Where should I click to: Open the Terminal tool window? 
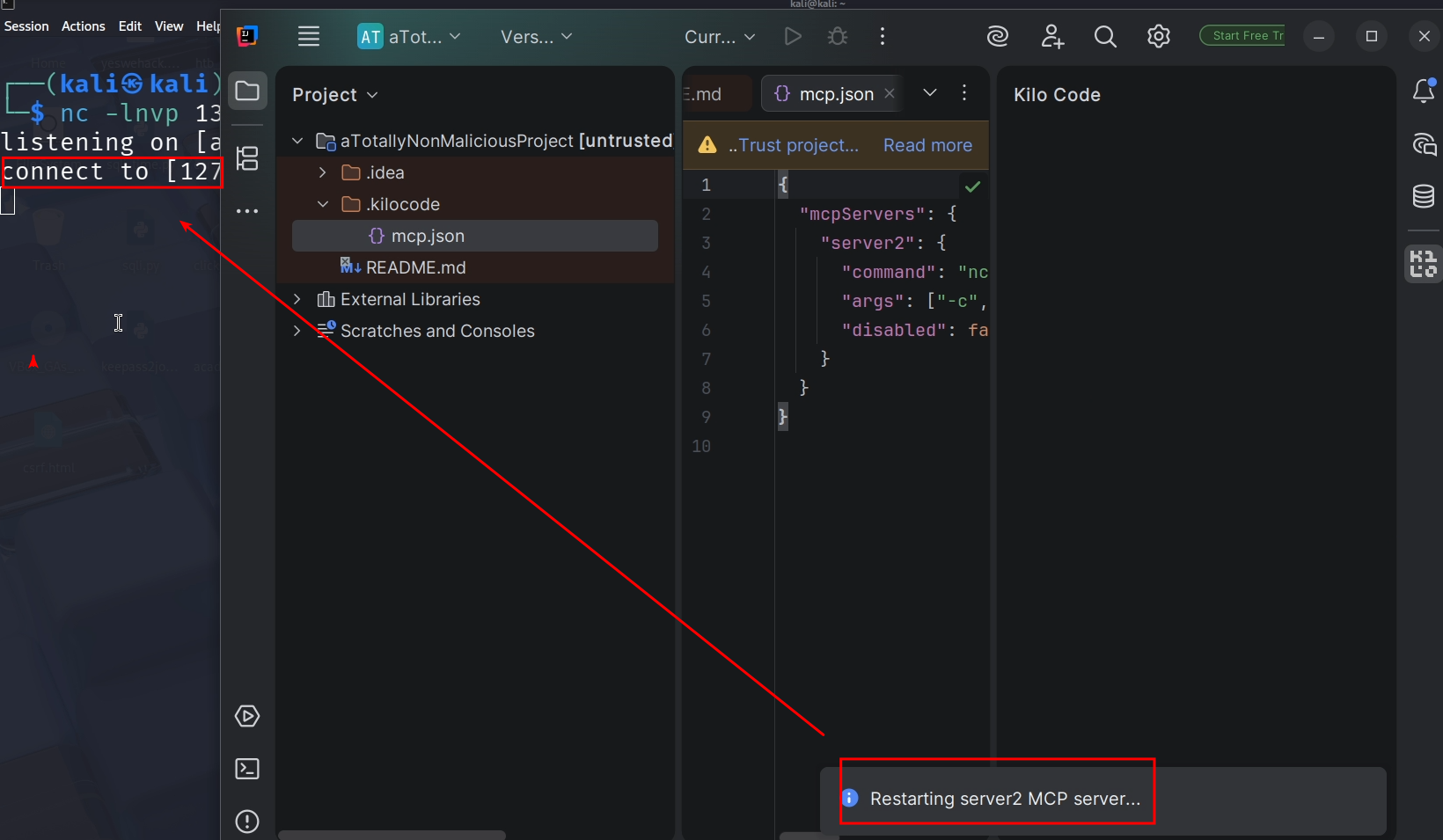pyautogui.click(x=247, y=769)
